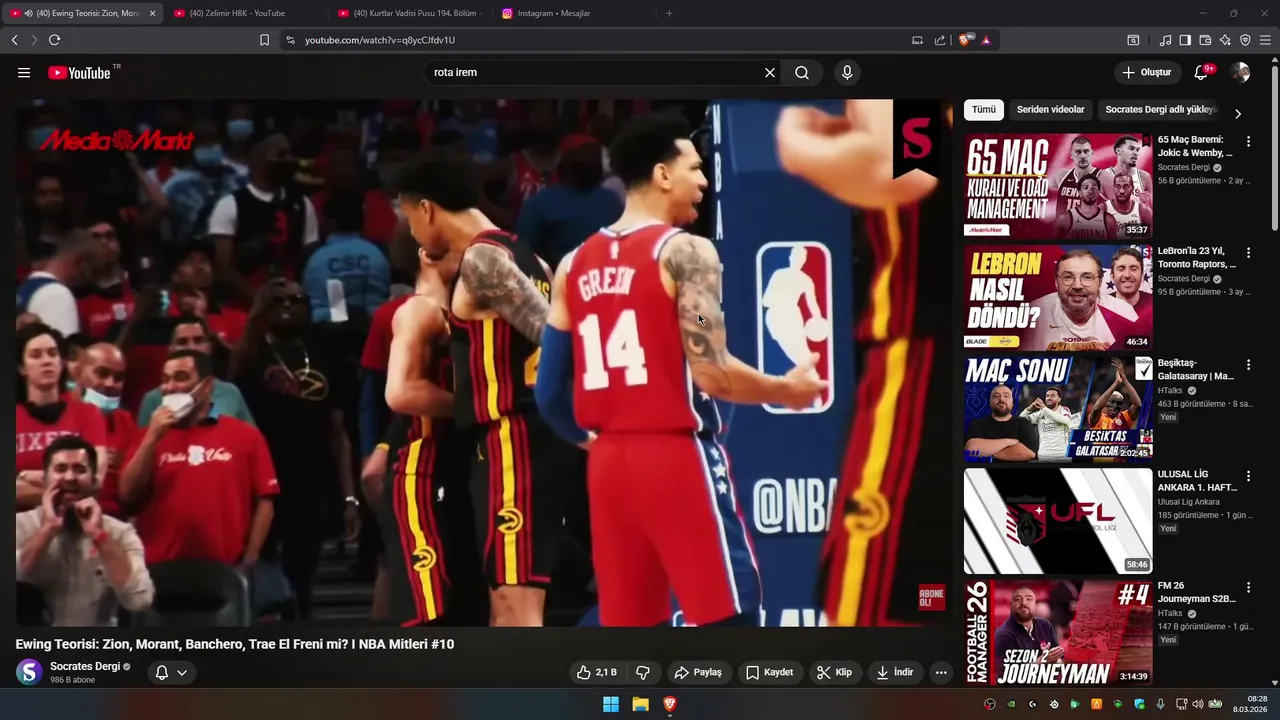Screen dimensions: 1280x720
Task: Open the Leo AI sparkle icon
Action: pos(1225,40)
